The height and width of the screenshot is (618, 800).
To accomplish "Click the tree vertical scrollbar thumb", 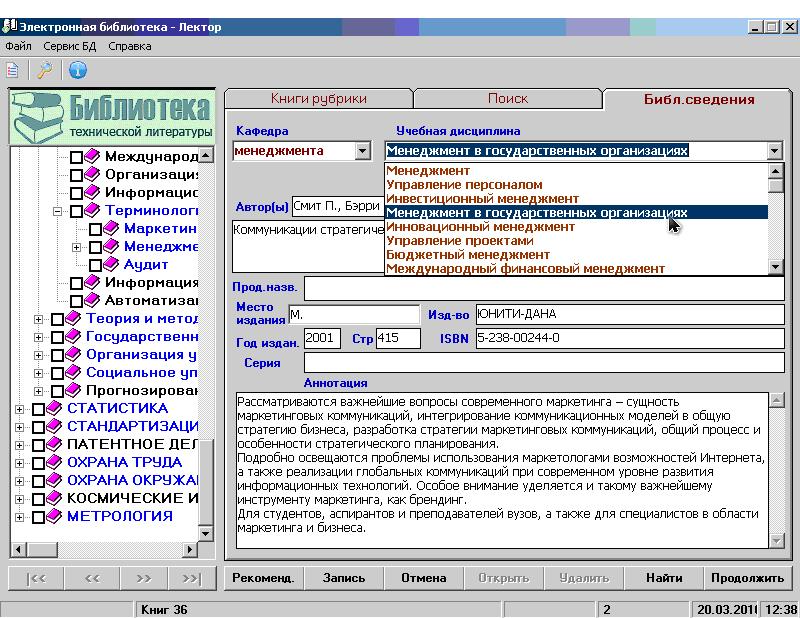I will (x=206, y=482).
